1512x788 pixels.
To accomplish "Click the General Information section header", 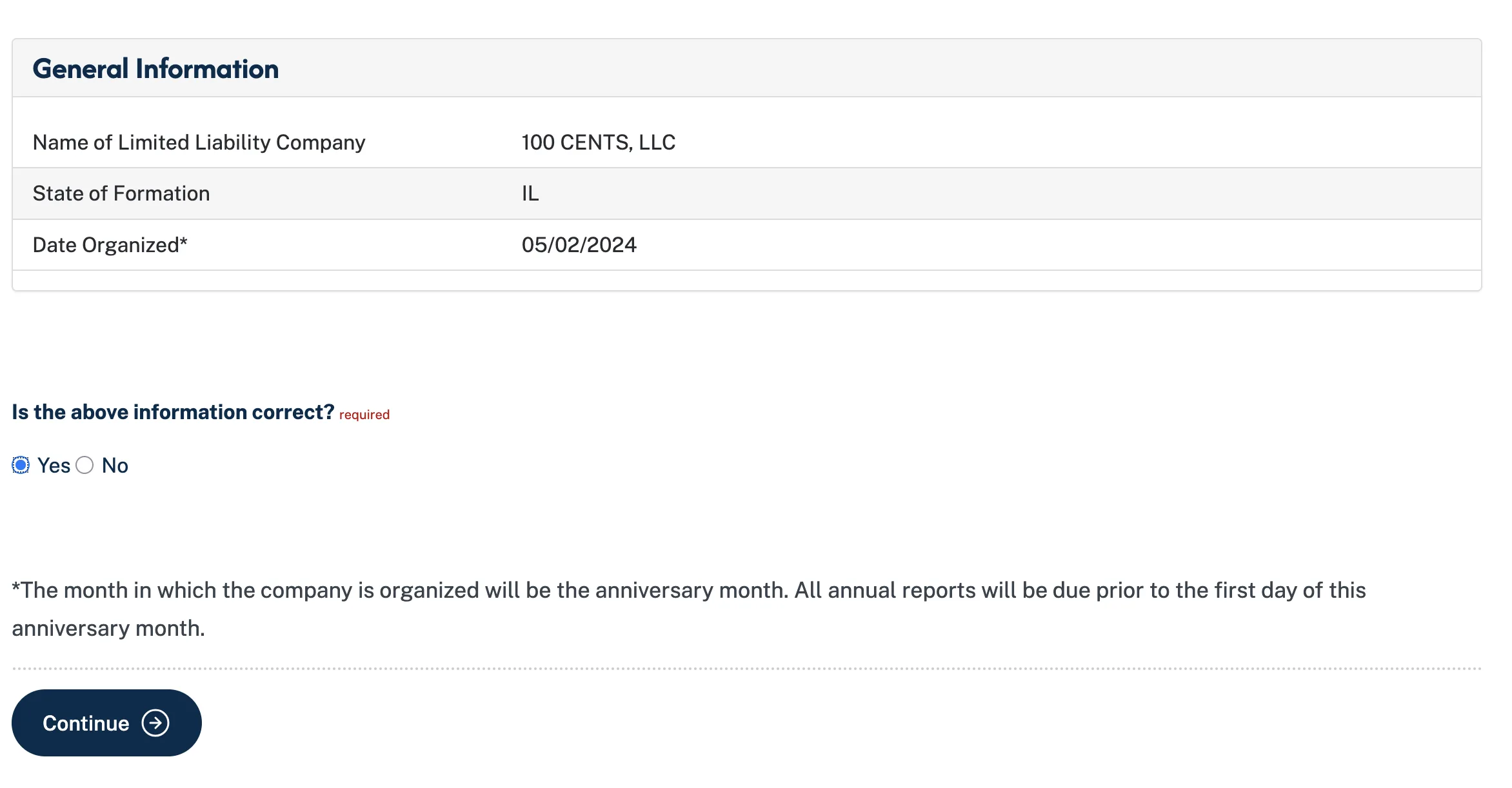I will pyautogui.click(x=156, y=68).
